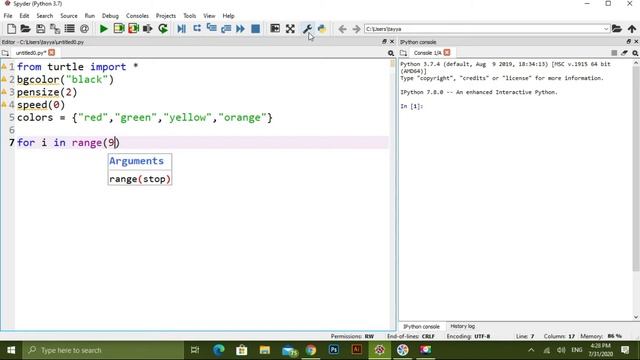Viewport: 640px width, 360px height.
Task: Close the Editor pane
Action: tap(392, 42)
